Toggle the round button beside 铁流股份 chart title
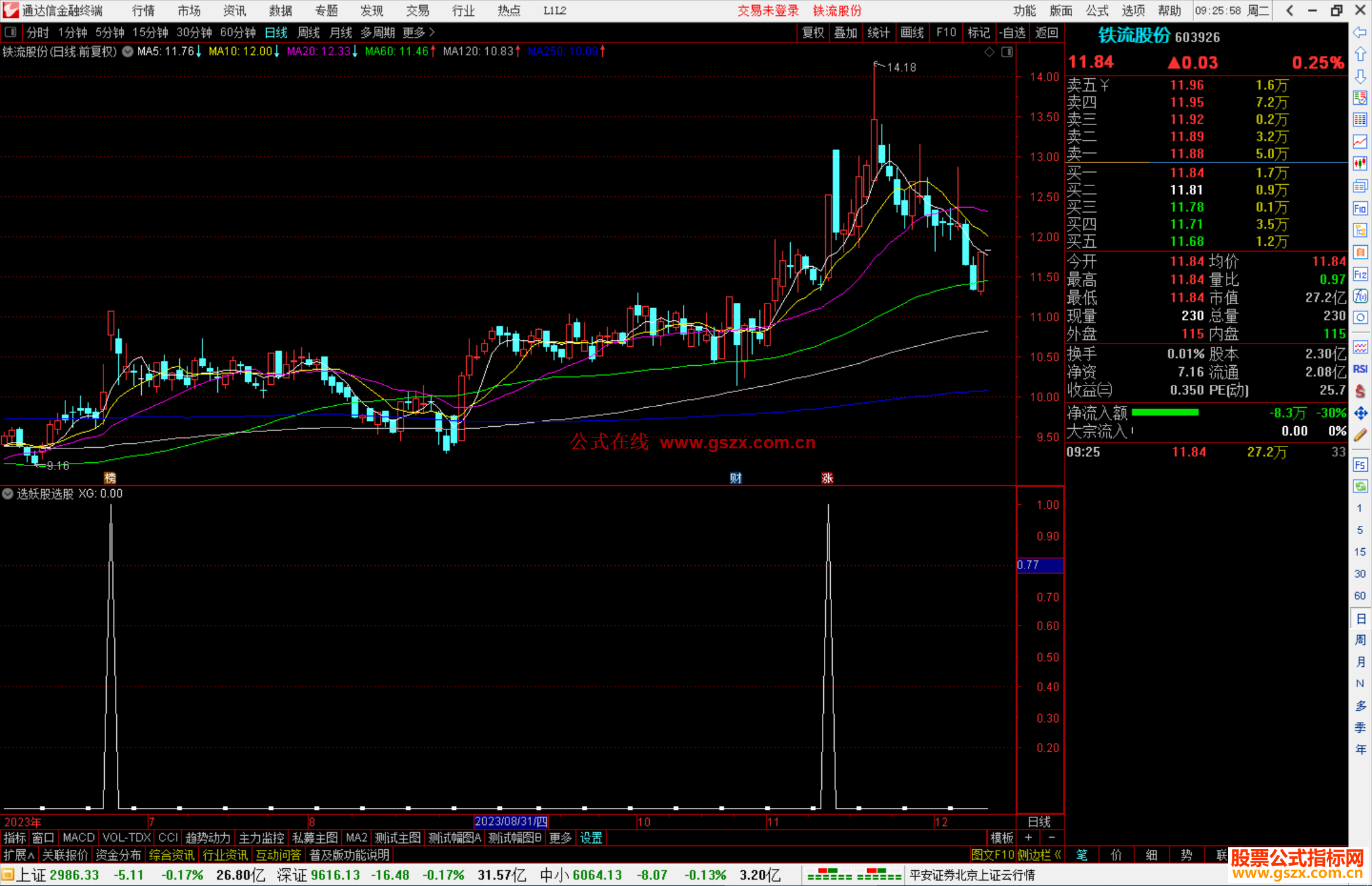The height and width of the screenshot is (886, 1372). point(128,51)
